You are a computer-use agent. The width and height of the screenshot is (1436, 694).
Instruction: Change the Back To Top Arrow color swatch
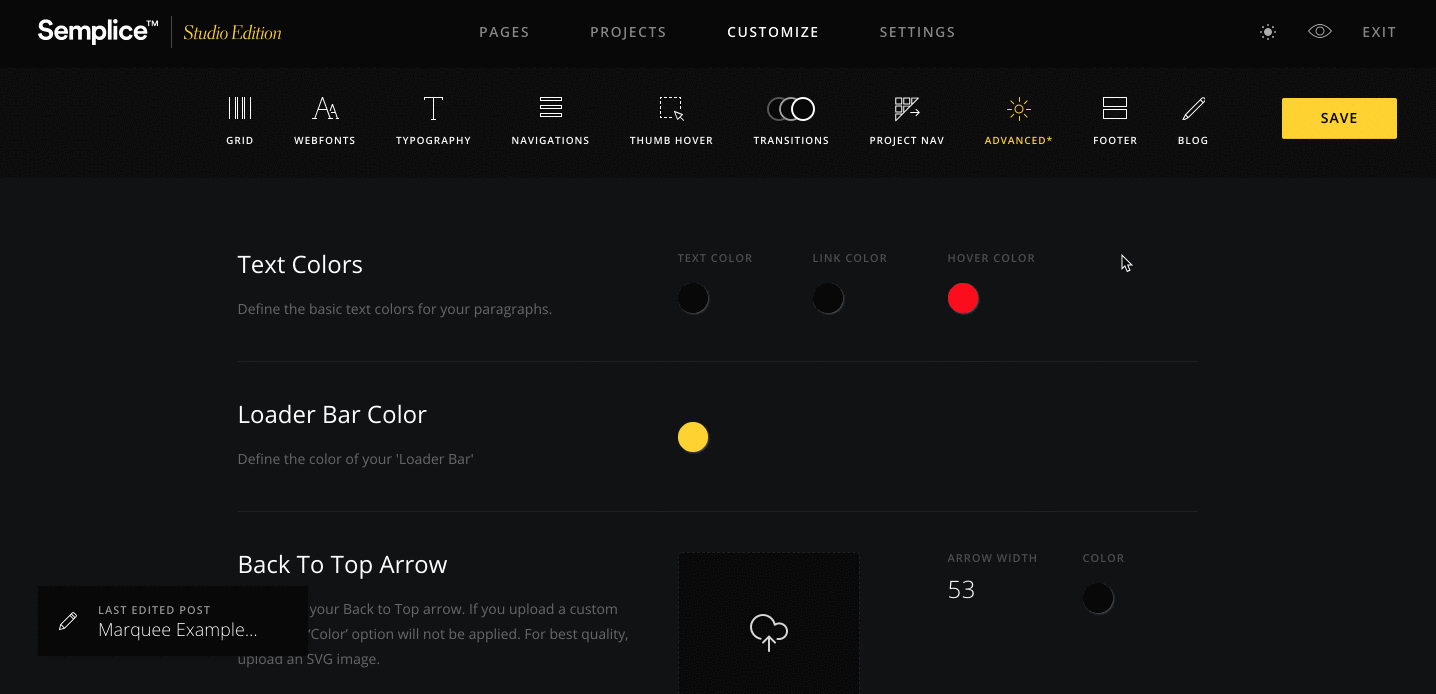pyautogui.click(x=1098, y=598)
